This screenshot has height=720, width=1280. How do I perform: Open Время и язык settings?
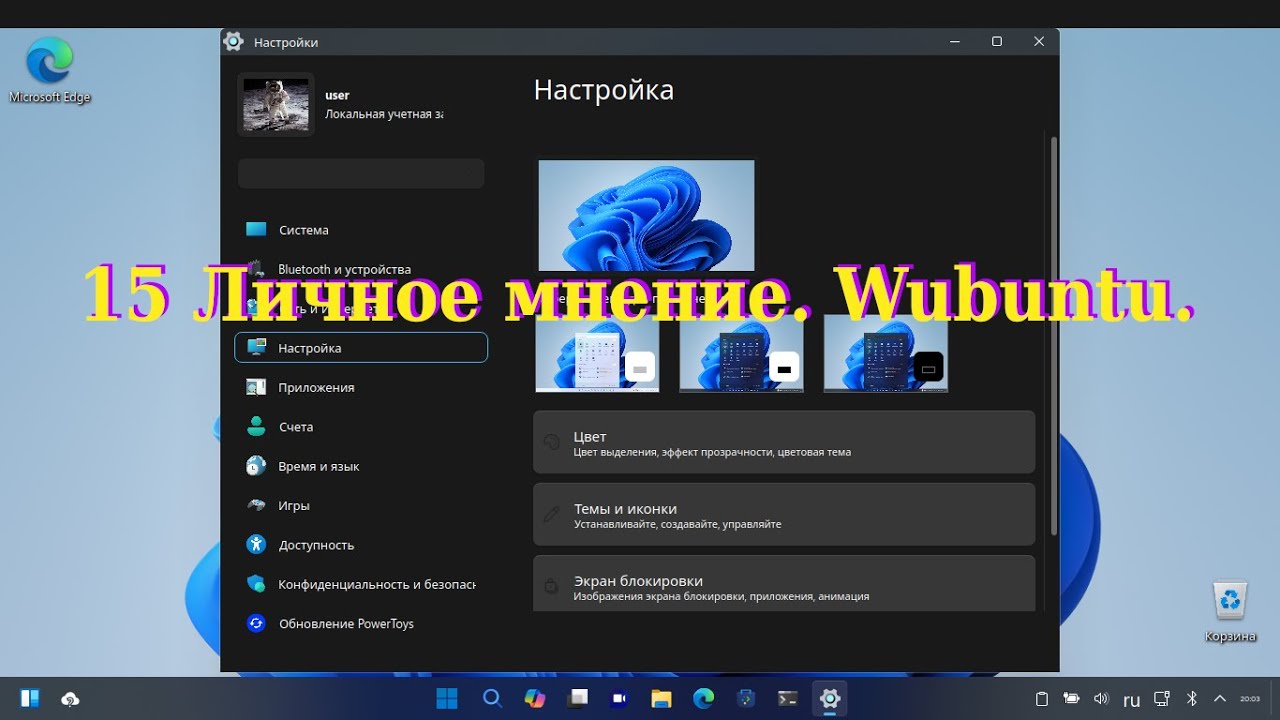[361, 466]
